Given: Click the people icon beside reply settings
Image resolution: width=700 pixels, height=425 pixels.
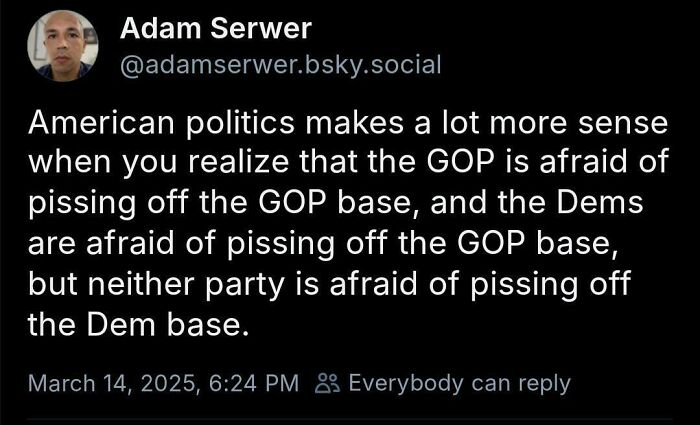Looking at the screenshot, I should point(328,383).
